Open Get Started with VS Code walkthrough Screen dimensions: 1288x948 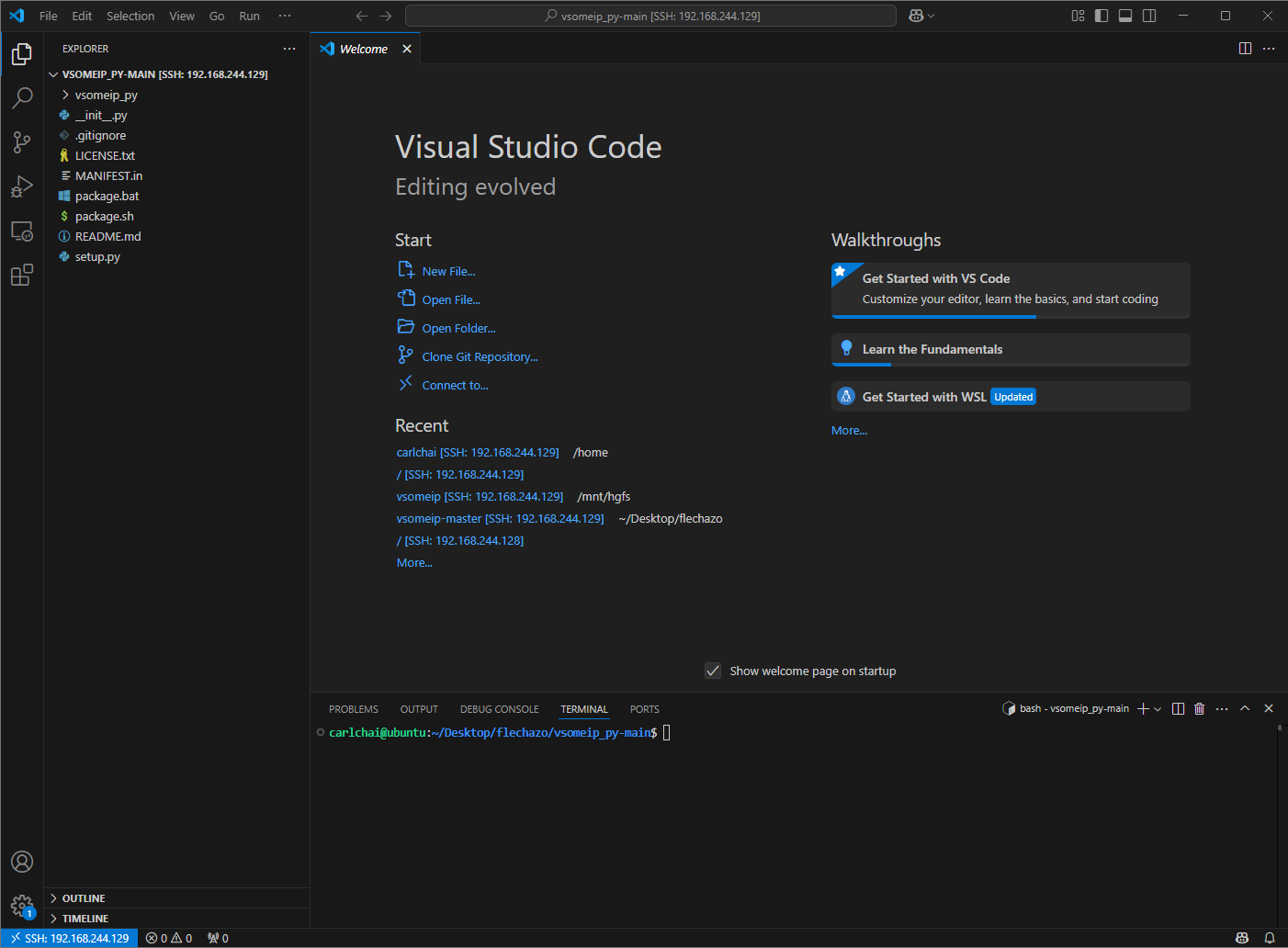click(x=1011, y=290)
